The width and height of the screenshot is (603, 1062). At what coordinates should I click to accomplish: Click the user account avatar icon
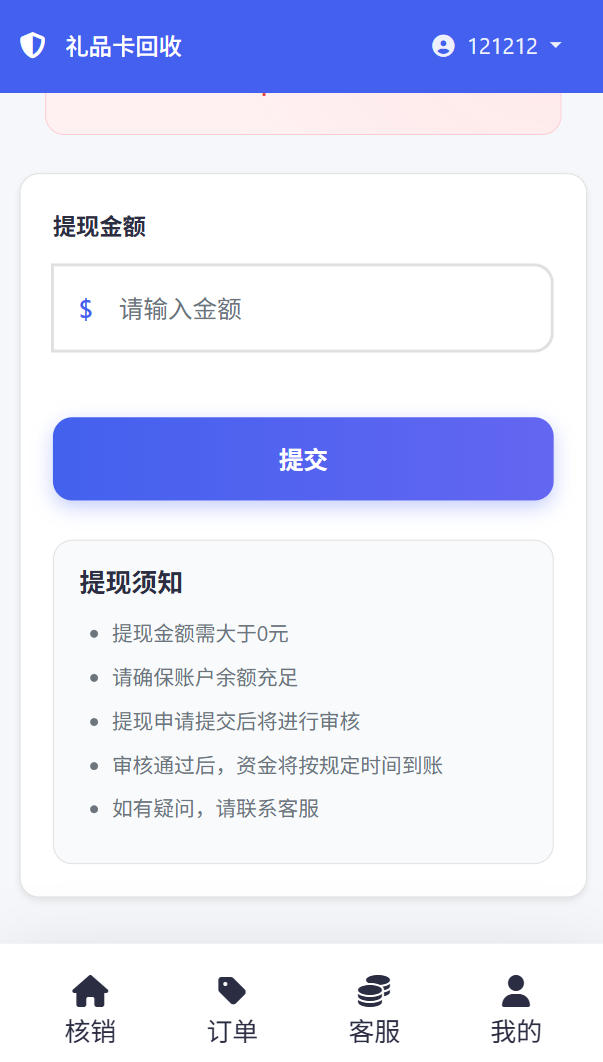click(443, 46)
